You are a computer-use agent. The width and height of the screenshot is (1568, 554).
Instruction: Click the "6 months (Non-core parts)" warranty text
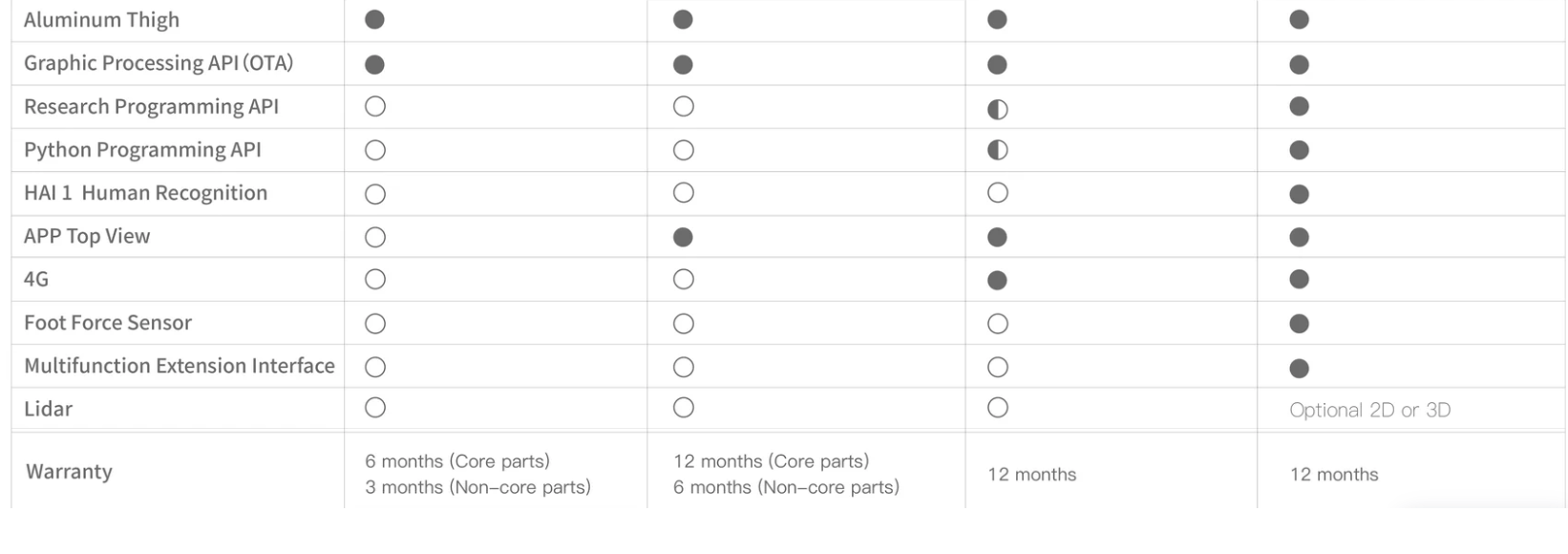pos(786,487)
